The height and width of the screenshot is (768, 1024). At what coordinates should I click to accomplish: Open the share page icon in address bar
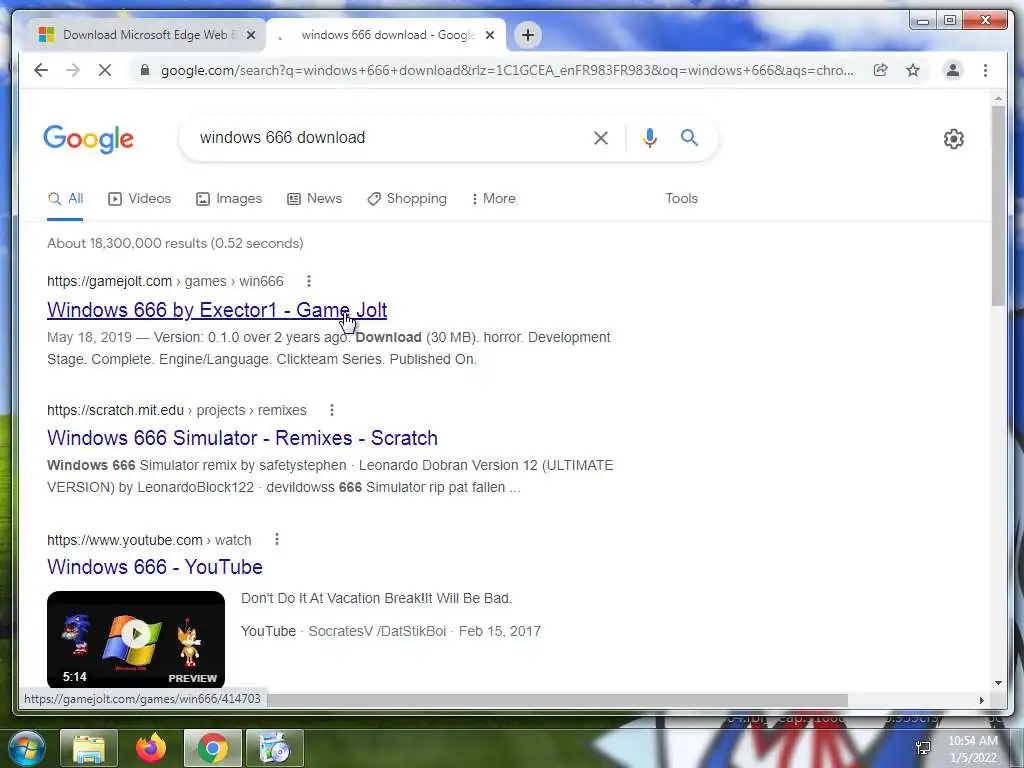coord(880,70)
